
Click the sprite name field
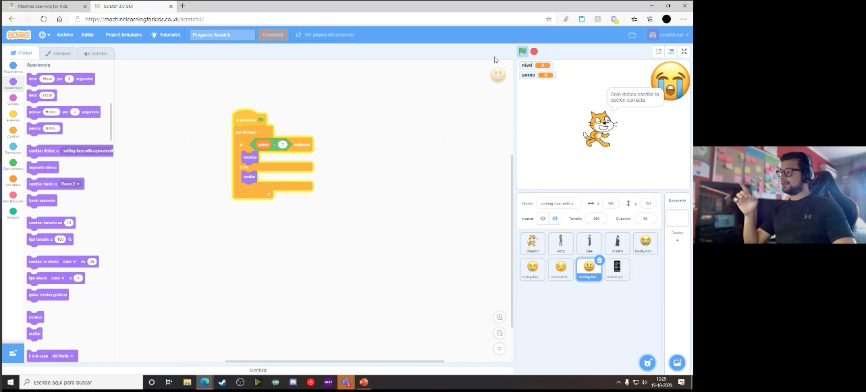coord(558,203)
